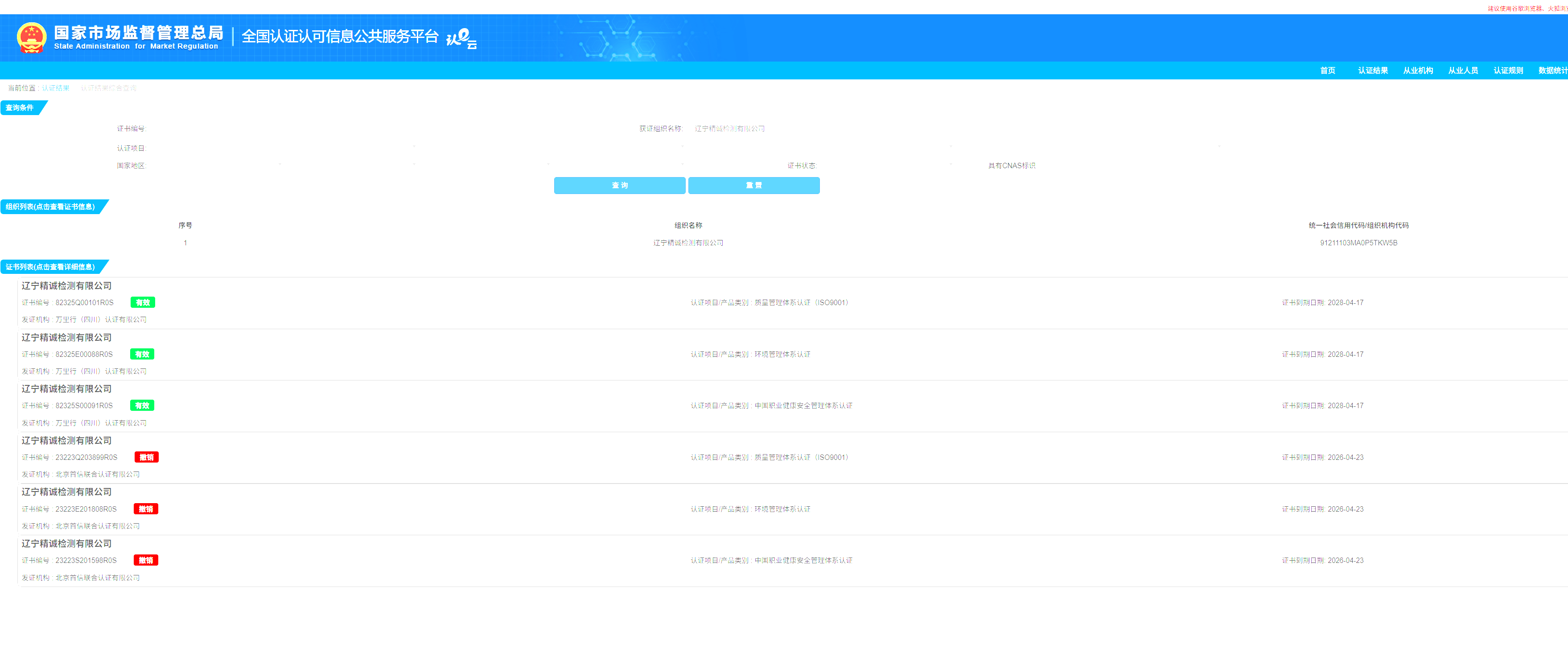The image size is (1568, 649).
Task: Click green 有效 badge for certificate 82325Q00101R0S
Action: click(x=143, y=302)
